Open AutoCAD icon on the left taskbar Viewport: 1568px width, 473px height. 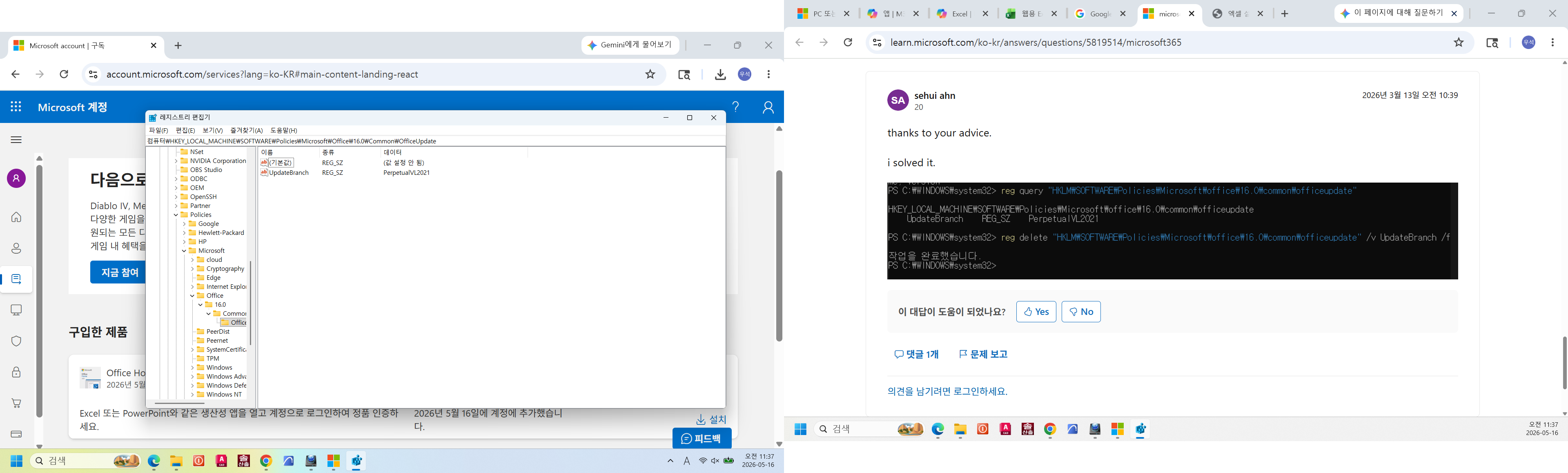point(222,462)
